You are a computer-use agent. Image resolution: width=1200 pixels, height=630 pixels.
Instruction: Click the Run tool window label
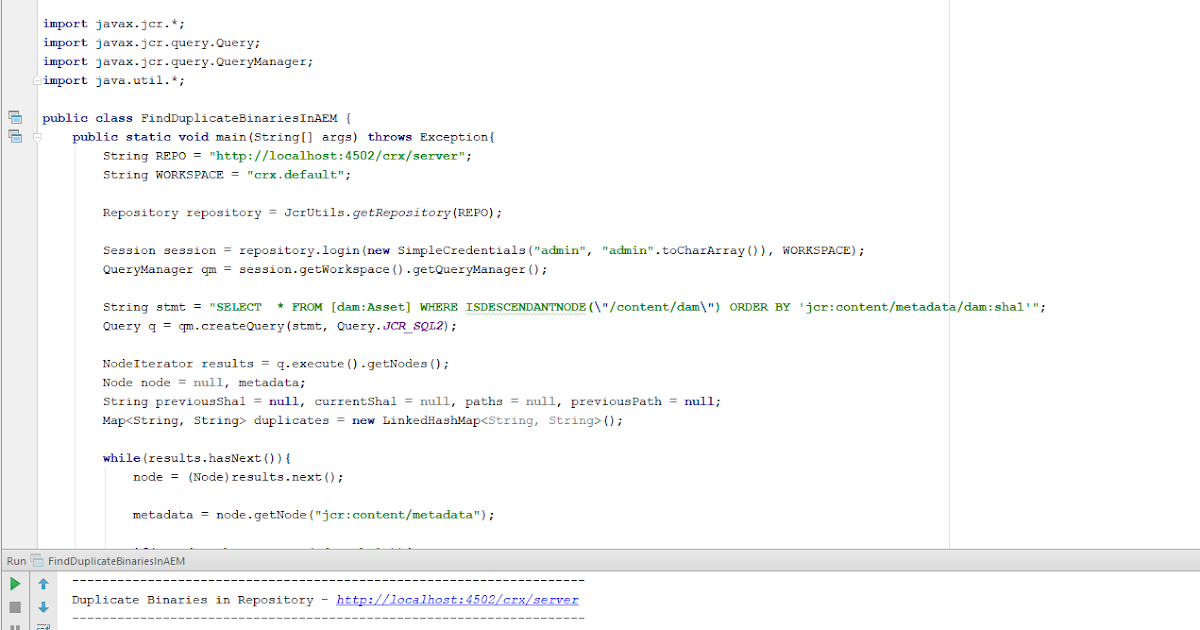(14, 561)
